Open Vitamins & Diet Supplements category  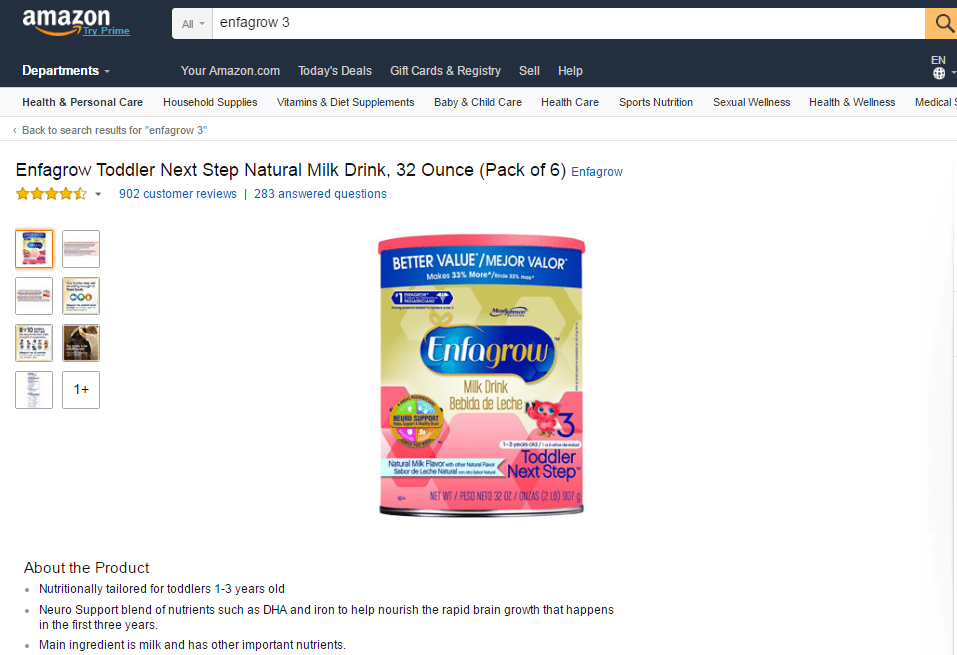click(x=345, y=103)
